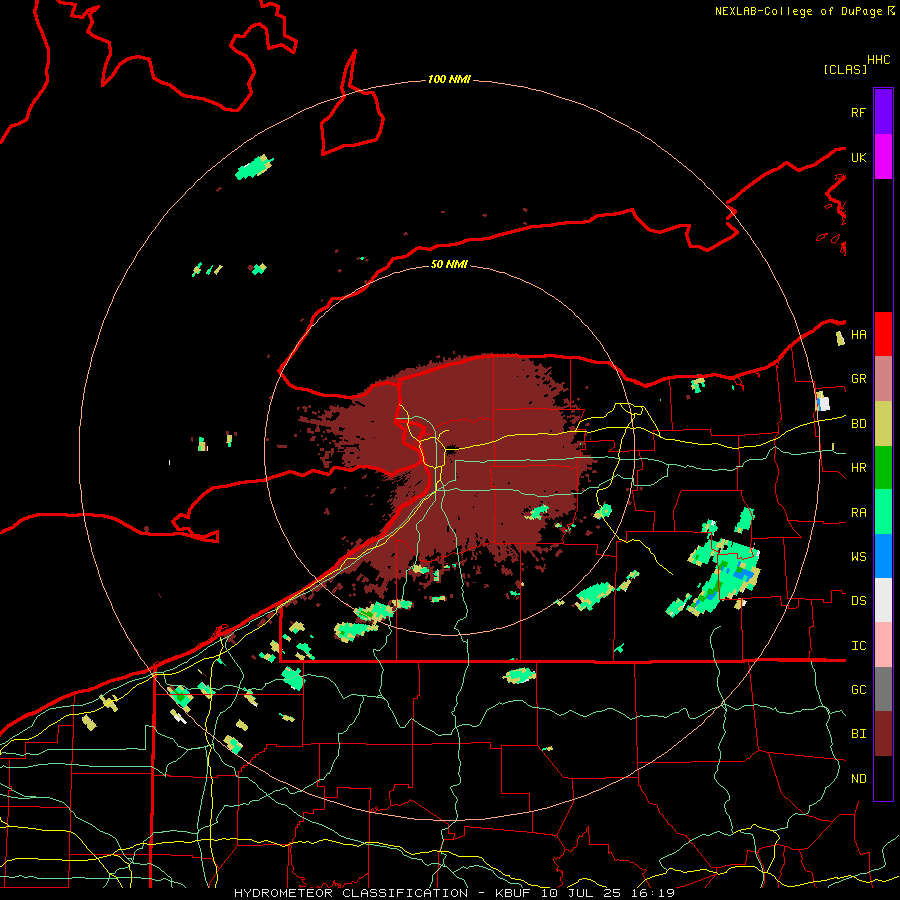Image resolution: width=900 pixels, height=900 pixels.
Task: Click the BI brown legend swatch
Action: click(883, 734)
